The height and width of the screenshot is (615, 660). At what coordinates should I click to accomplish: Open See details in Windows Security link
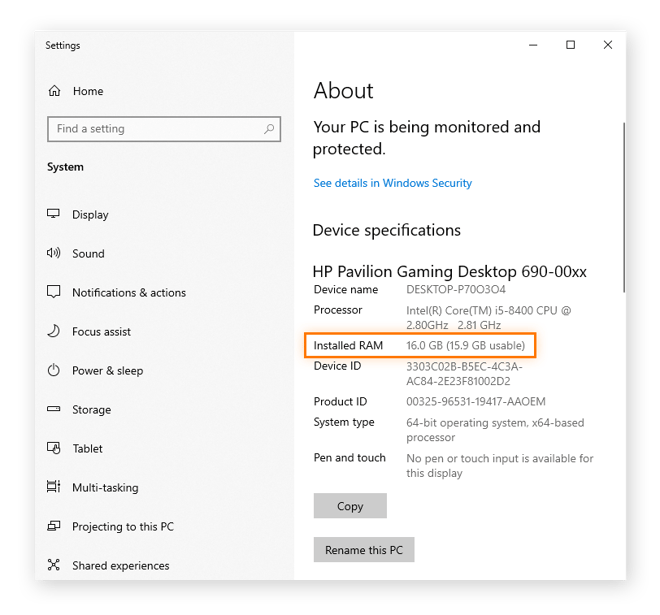(392, 183)
